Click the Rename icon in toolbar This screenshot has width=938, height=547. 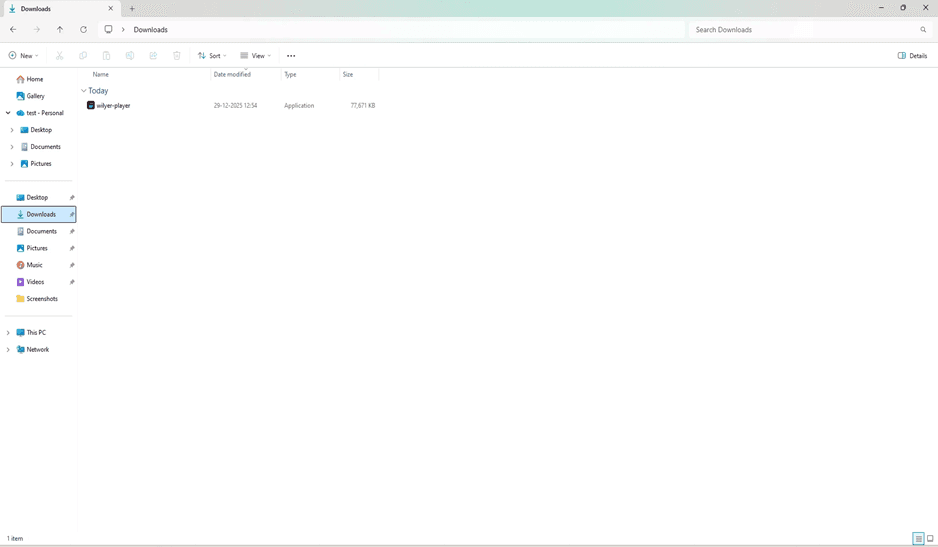click(x=130, y=56)
